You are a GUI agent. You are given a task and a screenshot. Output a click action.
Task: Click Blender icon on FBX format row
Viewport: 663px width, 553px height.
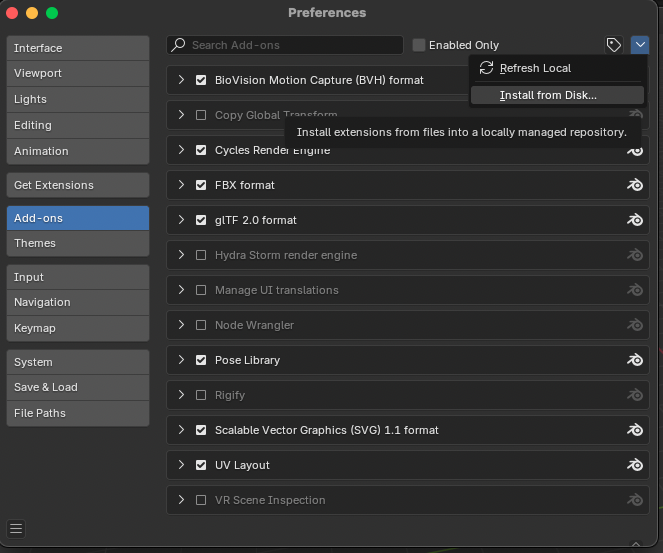pos(634,185)
